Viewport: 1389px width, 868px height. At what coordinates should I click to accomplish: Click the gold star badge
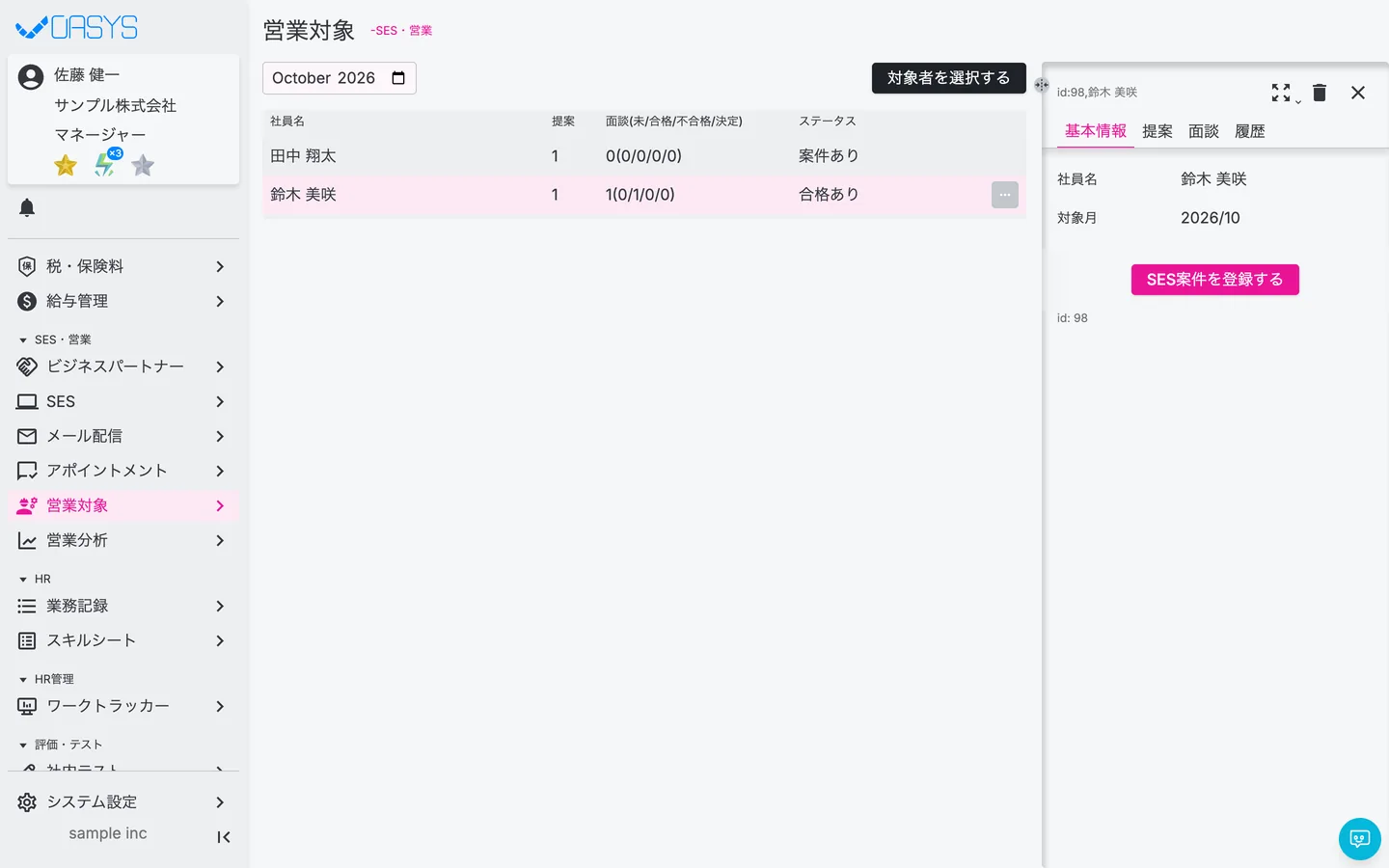coord(66,166)
